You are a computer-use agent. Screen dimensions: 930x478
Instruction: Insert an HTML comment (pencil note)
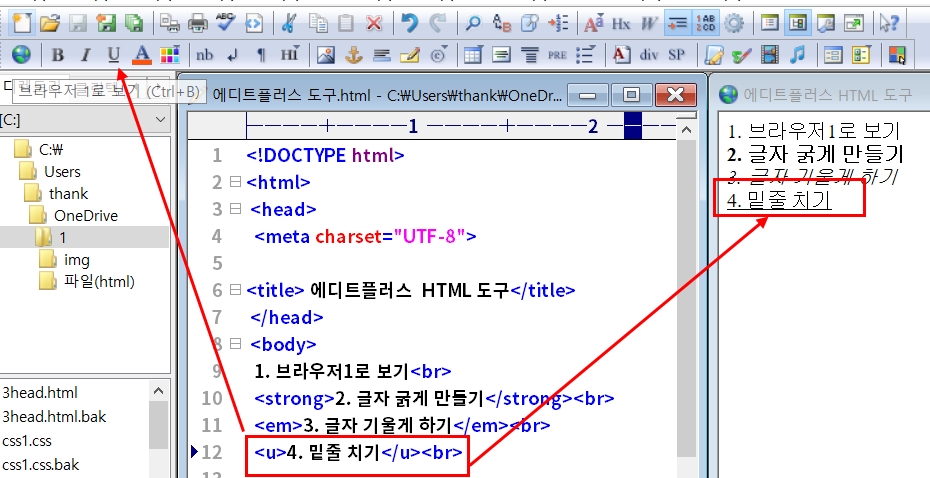pos(410,55)
